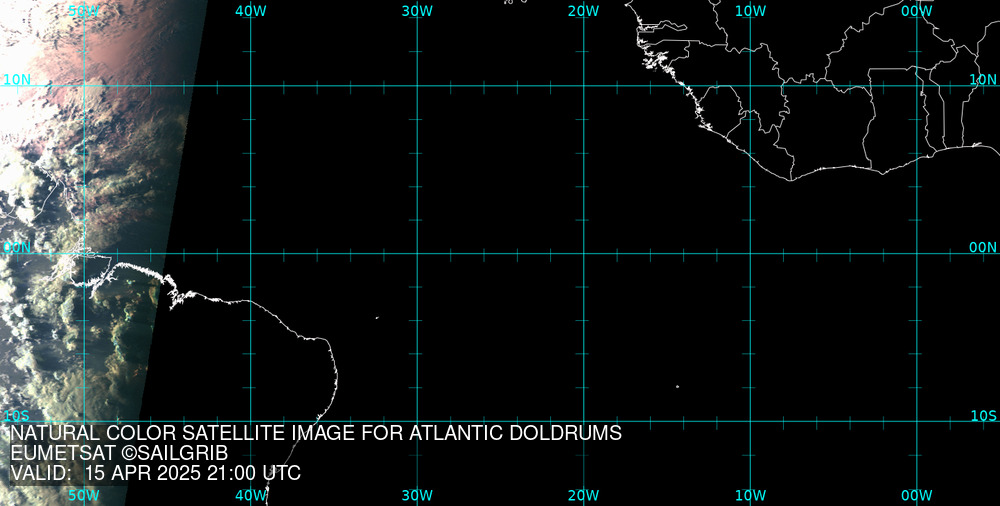Click the '40W' longitude label along the bottom edge
1000x506 pixels.
tap(251, 495)
